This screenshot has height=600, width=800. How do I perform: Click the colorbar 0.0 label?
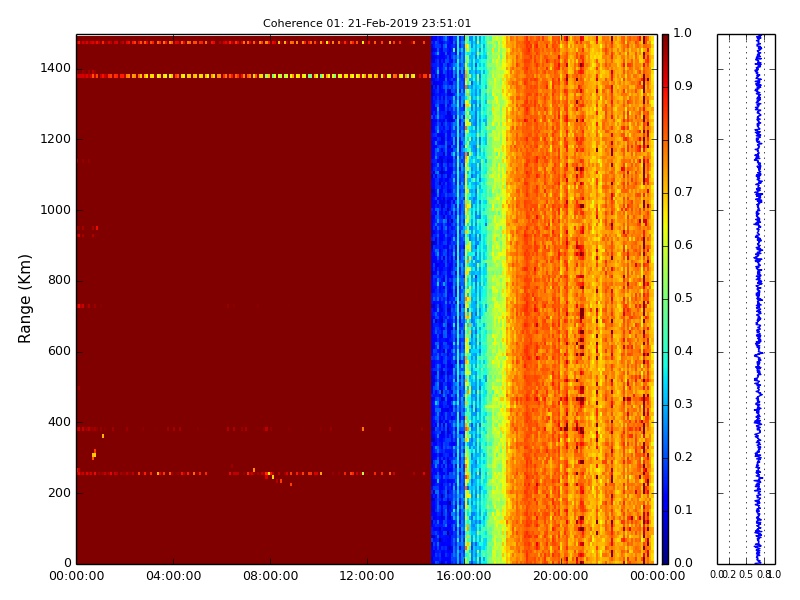point(683,563)
